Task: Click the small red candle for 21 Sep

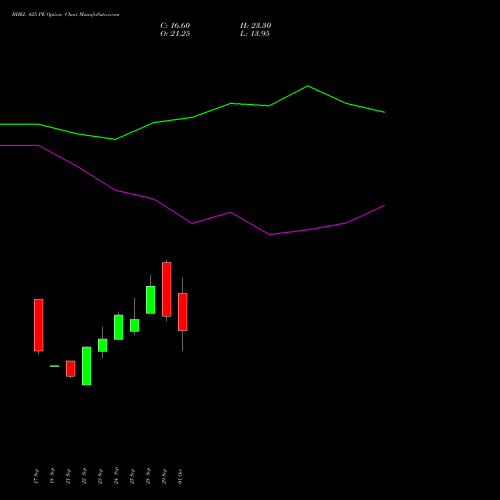Action: click(x=71, y=369)
